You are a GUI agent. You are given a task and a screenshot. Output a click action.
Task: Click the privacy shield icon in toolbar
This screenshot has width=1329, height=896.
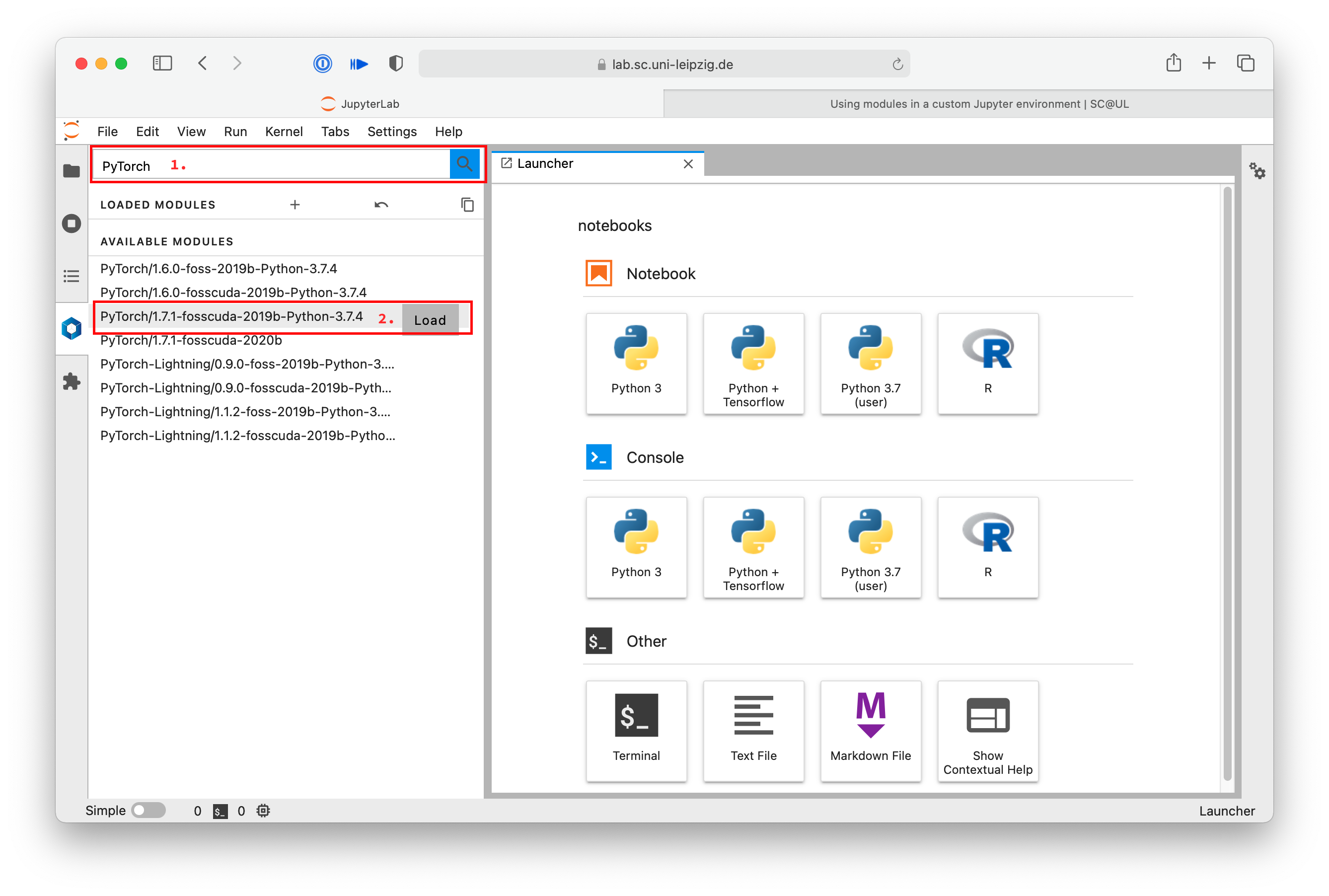395,63
